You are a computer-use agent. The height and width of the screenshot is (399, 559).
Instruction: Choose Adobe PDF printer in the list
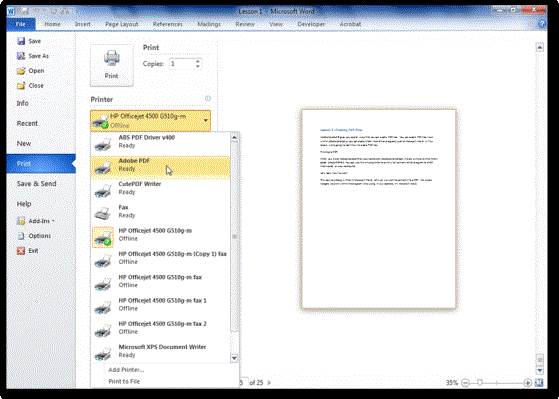[x=160, y=165]
